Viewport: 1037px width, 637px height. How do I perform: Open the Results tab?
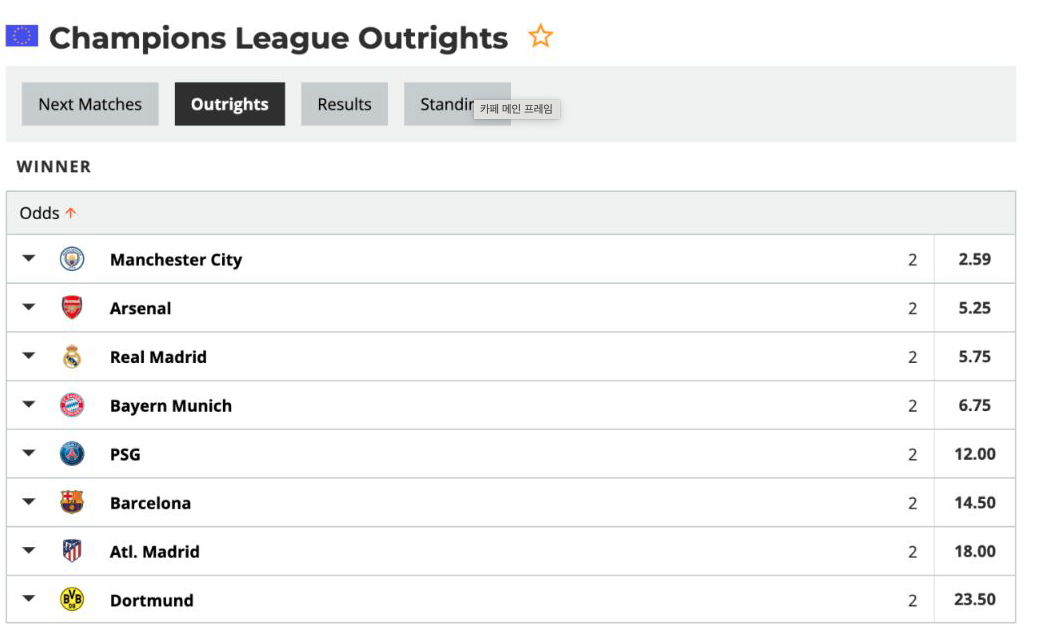(344, 104)
